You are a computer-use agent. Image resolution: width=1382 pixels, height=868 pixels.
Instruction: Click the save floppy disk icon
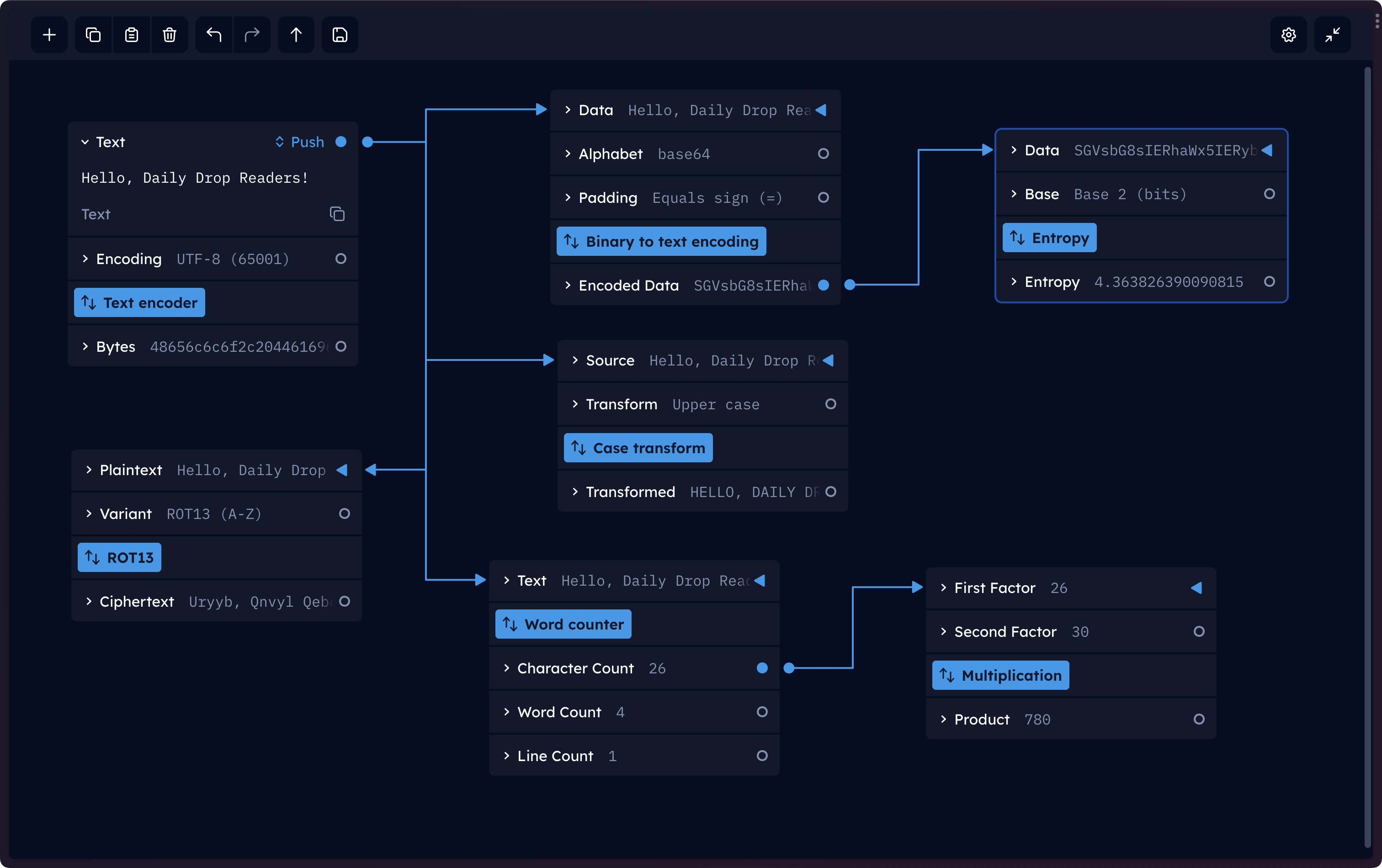[x=340, y=35]
